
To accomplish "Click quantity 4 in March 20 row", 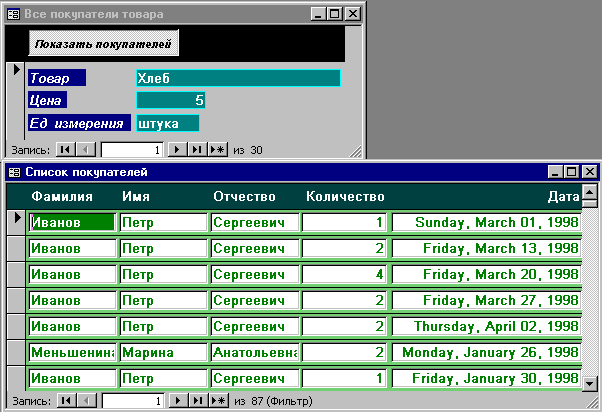I will point(344,275).
